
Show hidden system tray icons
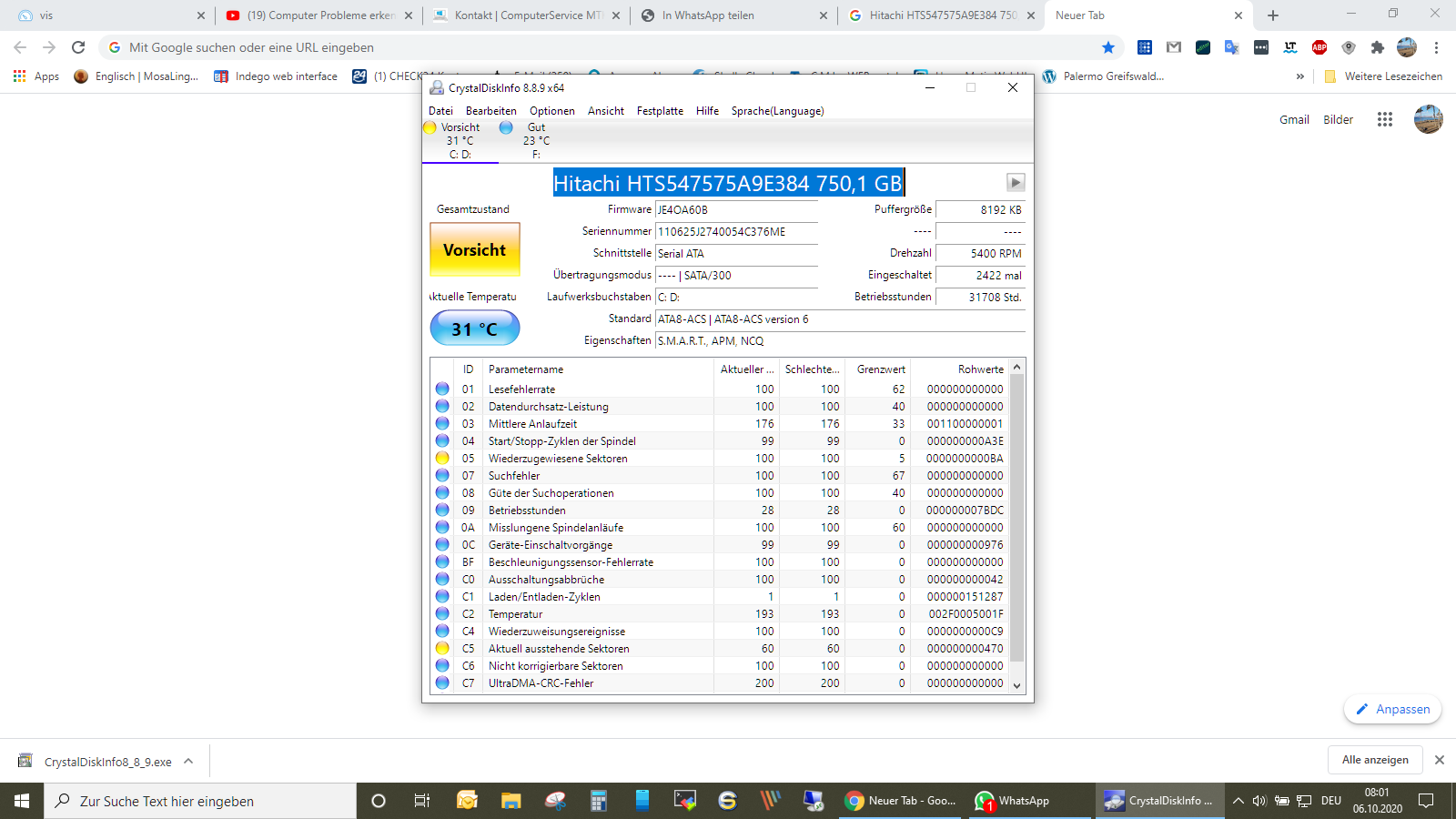pyautogui.click(x=1238, y=801)
